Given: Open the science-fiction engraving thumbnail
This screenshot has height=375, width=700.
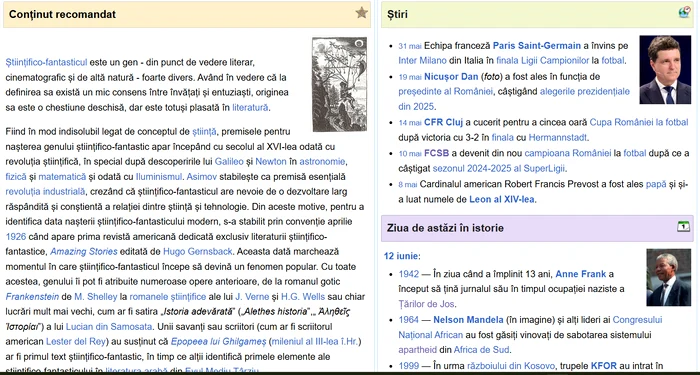Looking at the screenshot, I should [339, 84].
